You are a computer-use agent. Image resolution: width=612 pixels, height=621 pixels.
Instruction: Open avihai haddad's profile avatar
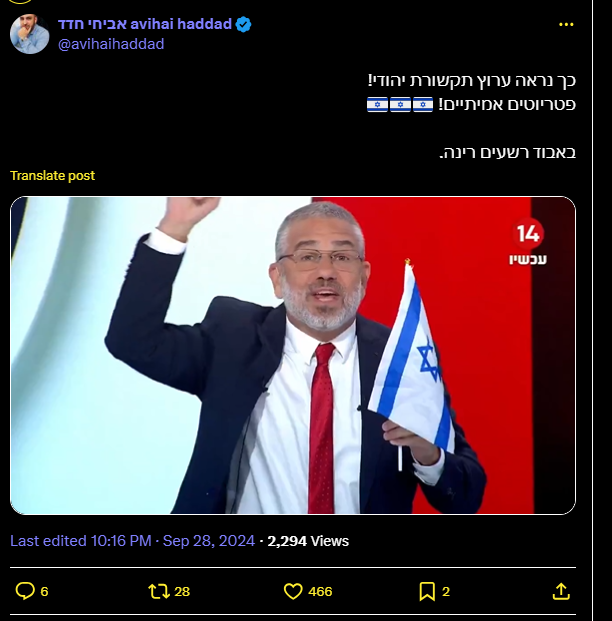coord(29,34)
